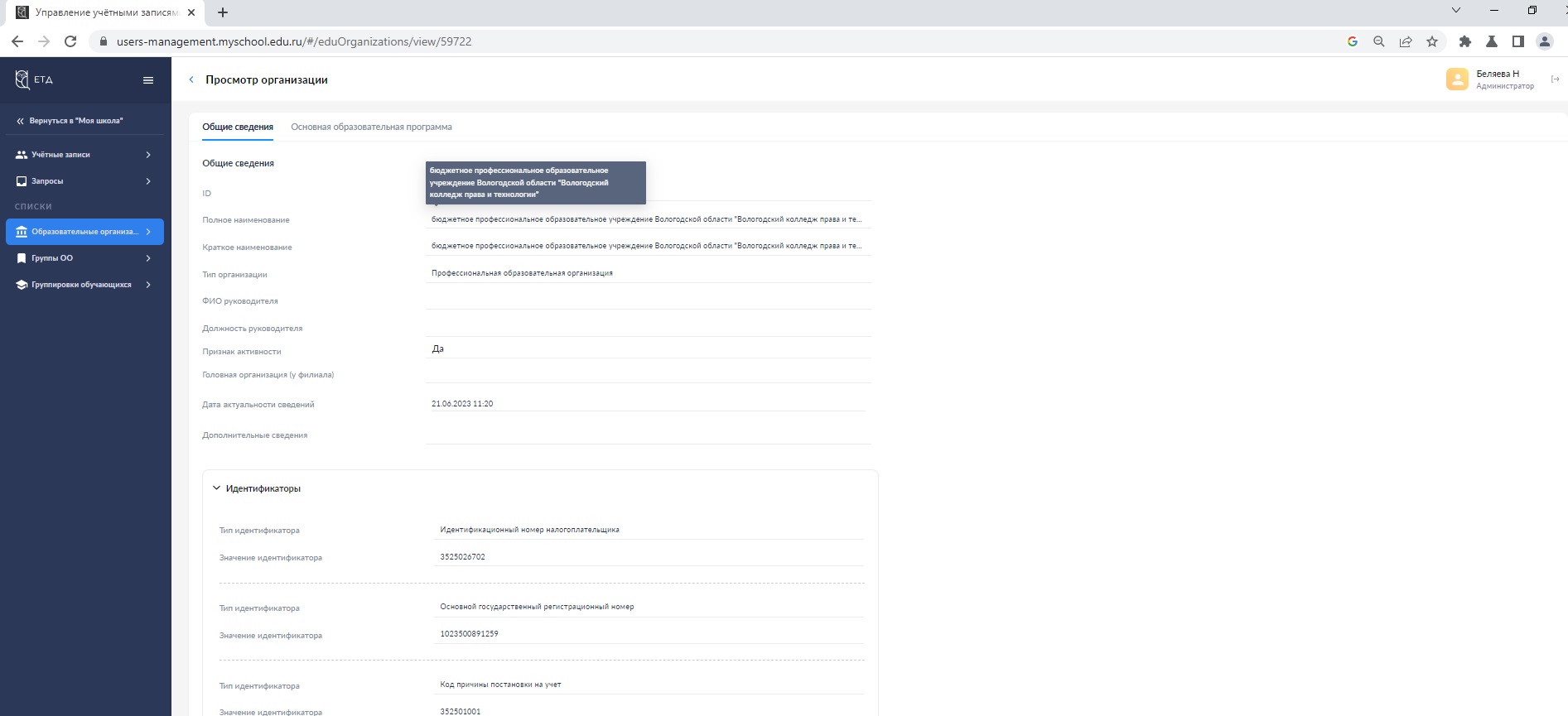This screenshot has height=716, width=1568.
Task: Reload the page with the refresh icon
Action: coord(70,41)
